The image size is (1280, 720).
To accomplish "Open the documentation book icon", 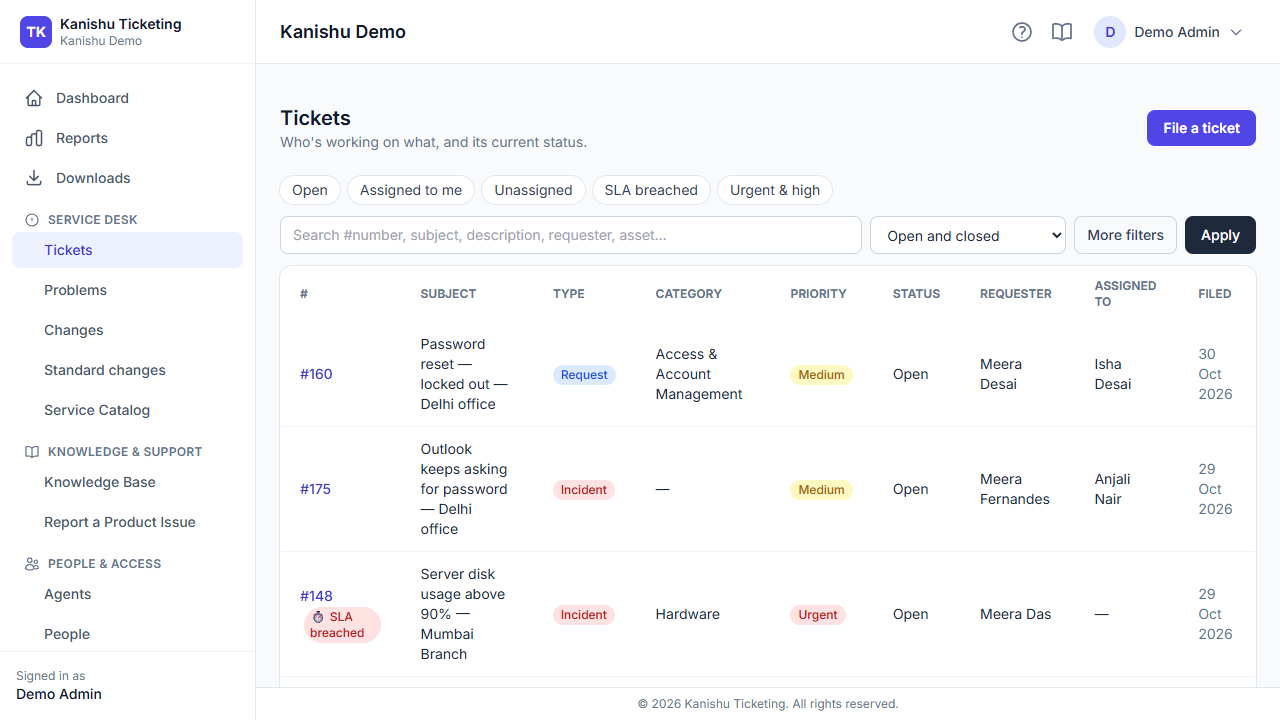I will click(1062, 32).
